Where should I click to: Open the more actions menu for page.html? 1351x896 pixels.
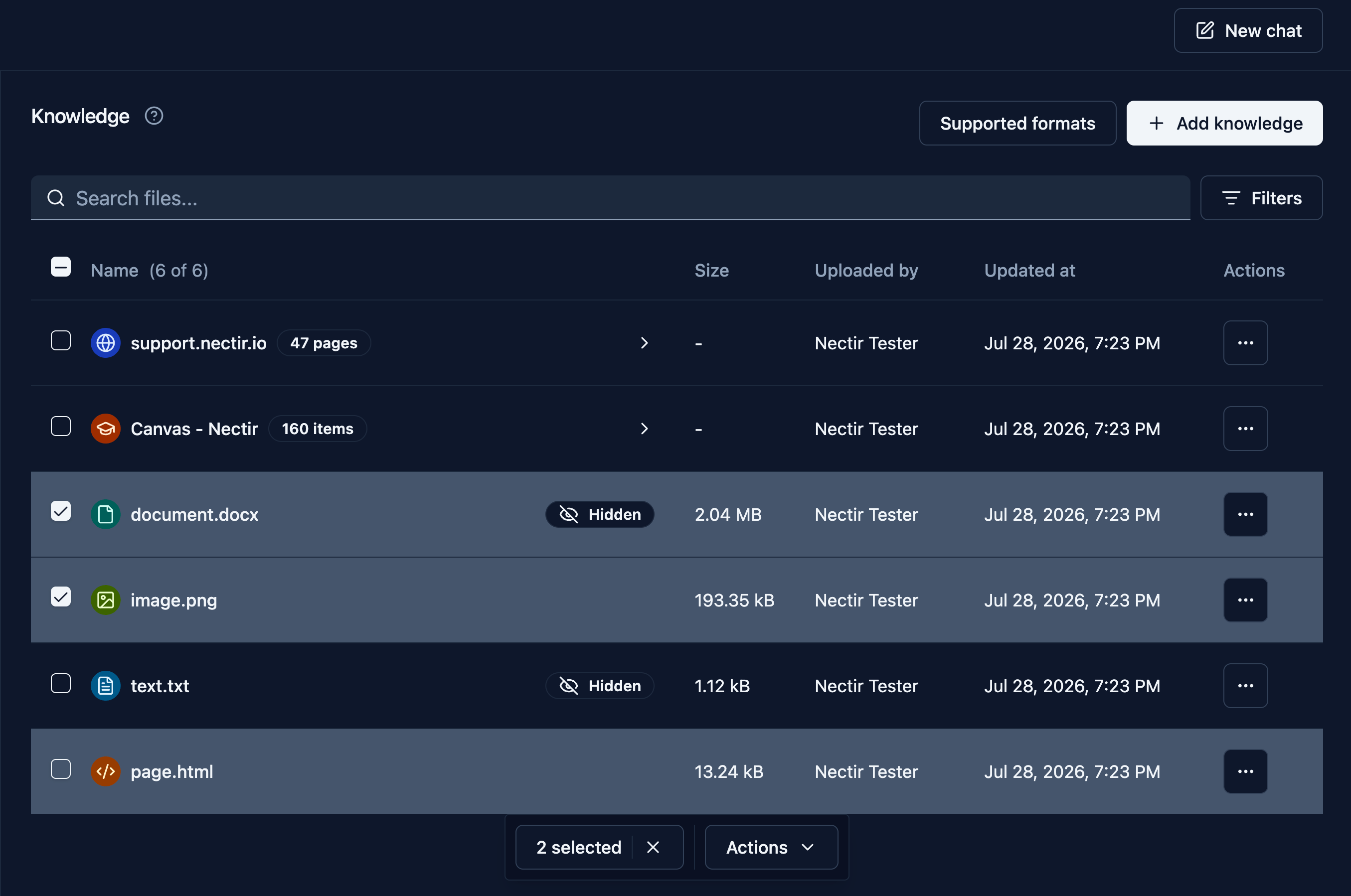pos(1245,771)
